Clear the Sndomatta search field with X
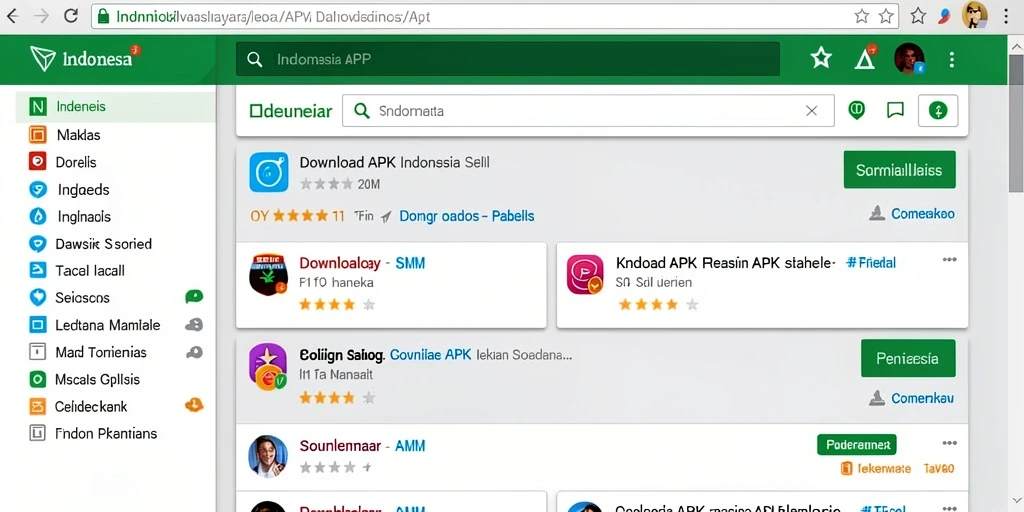 pyautogui.click(x=811, y=111)
